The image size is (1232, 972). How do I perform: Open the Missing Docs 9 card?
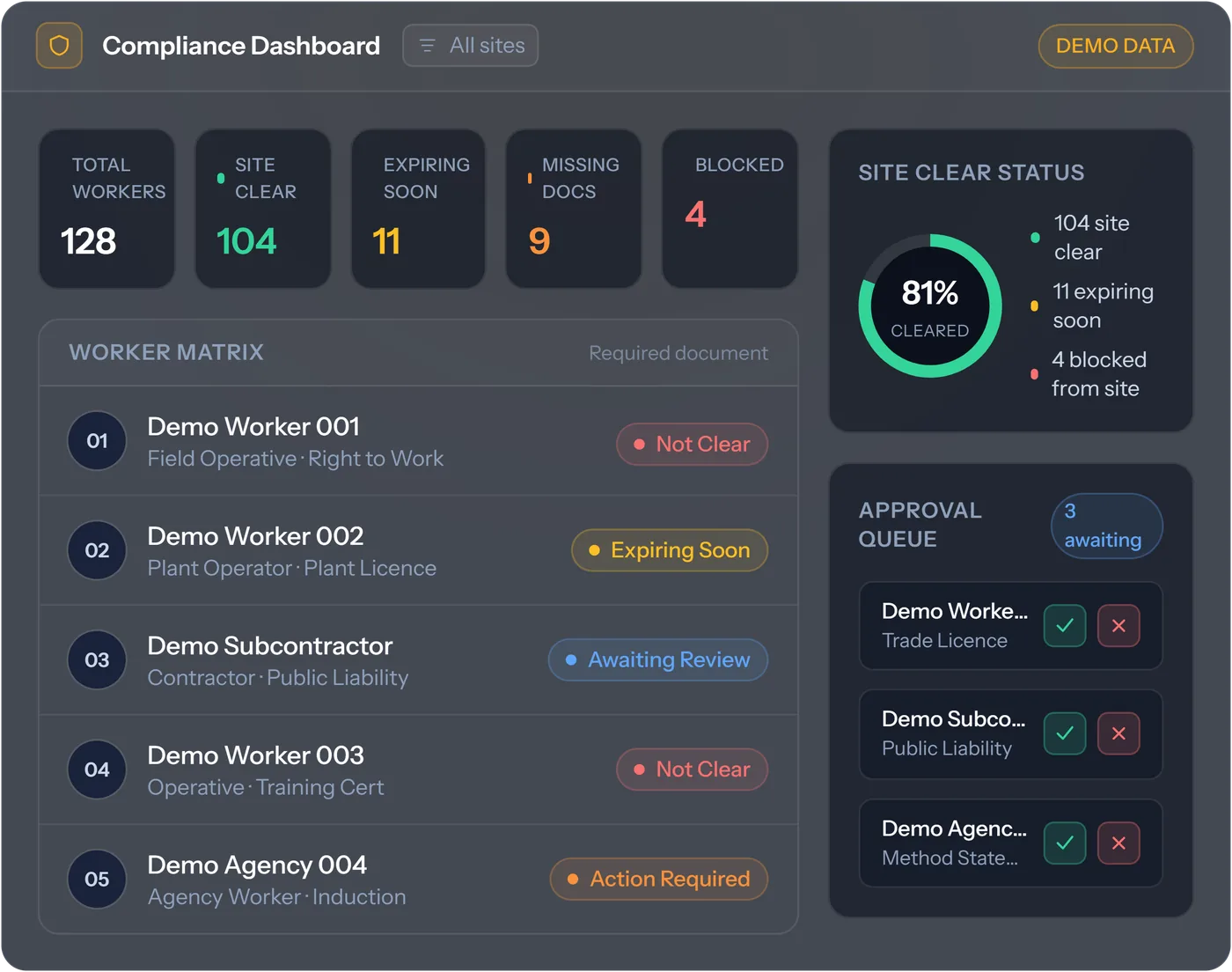pos(574,209)
